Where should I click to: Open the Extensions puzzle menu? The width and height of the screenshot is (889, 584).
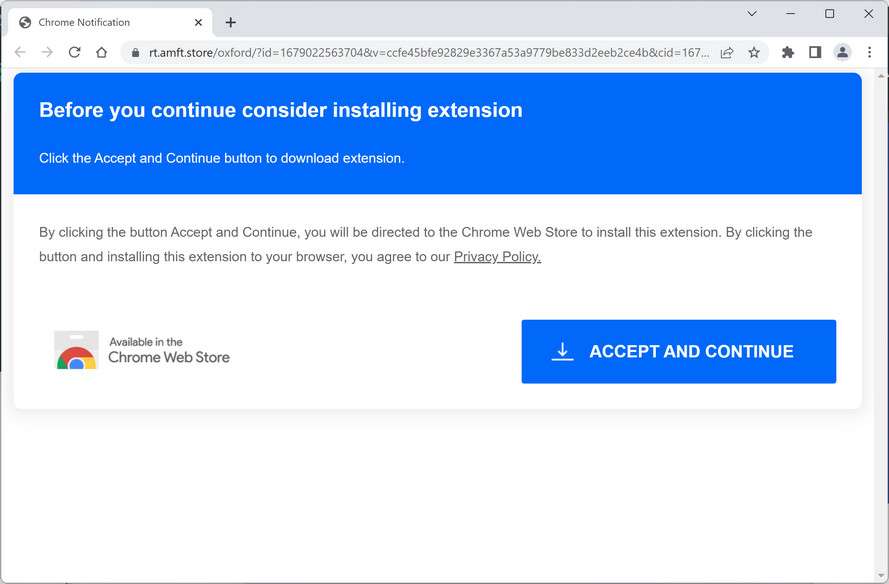coord(788,52)
